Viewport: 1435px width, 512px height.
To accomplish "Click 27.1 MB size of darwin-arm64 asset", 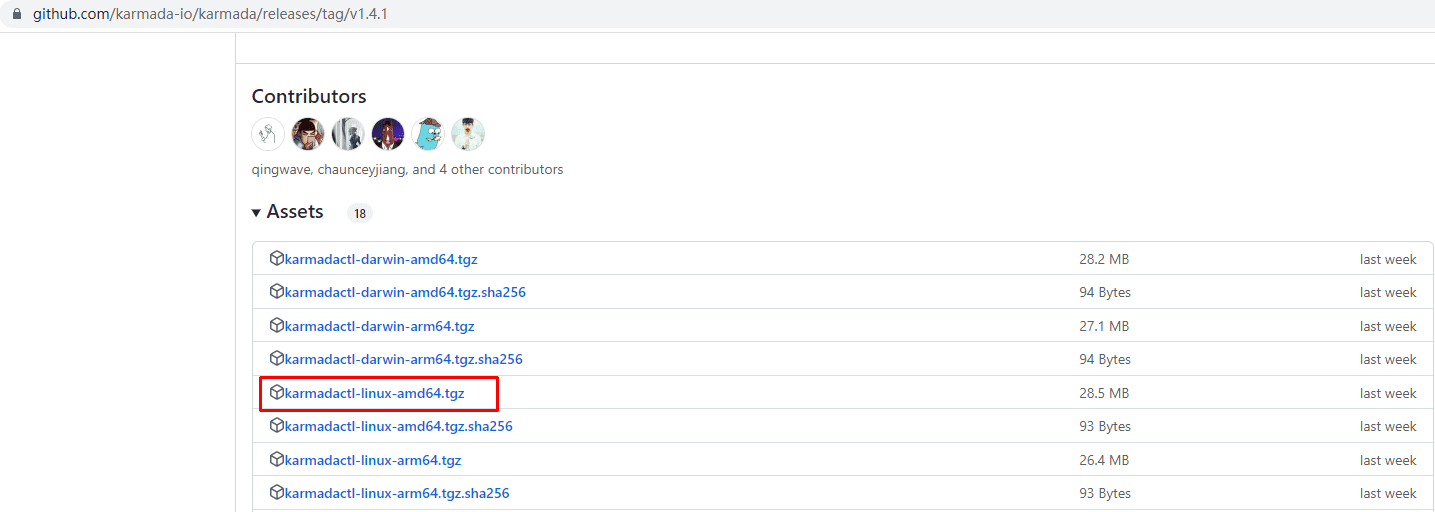I will coord(1104,326).
